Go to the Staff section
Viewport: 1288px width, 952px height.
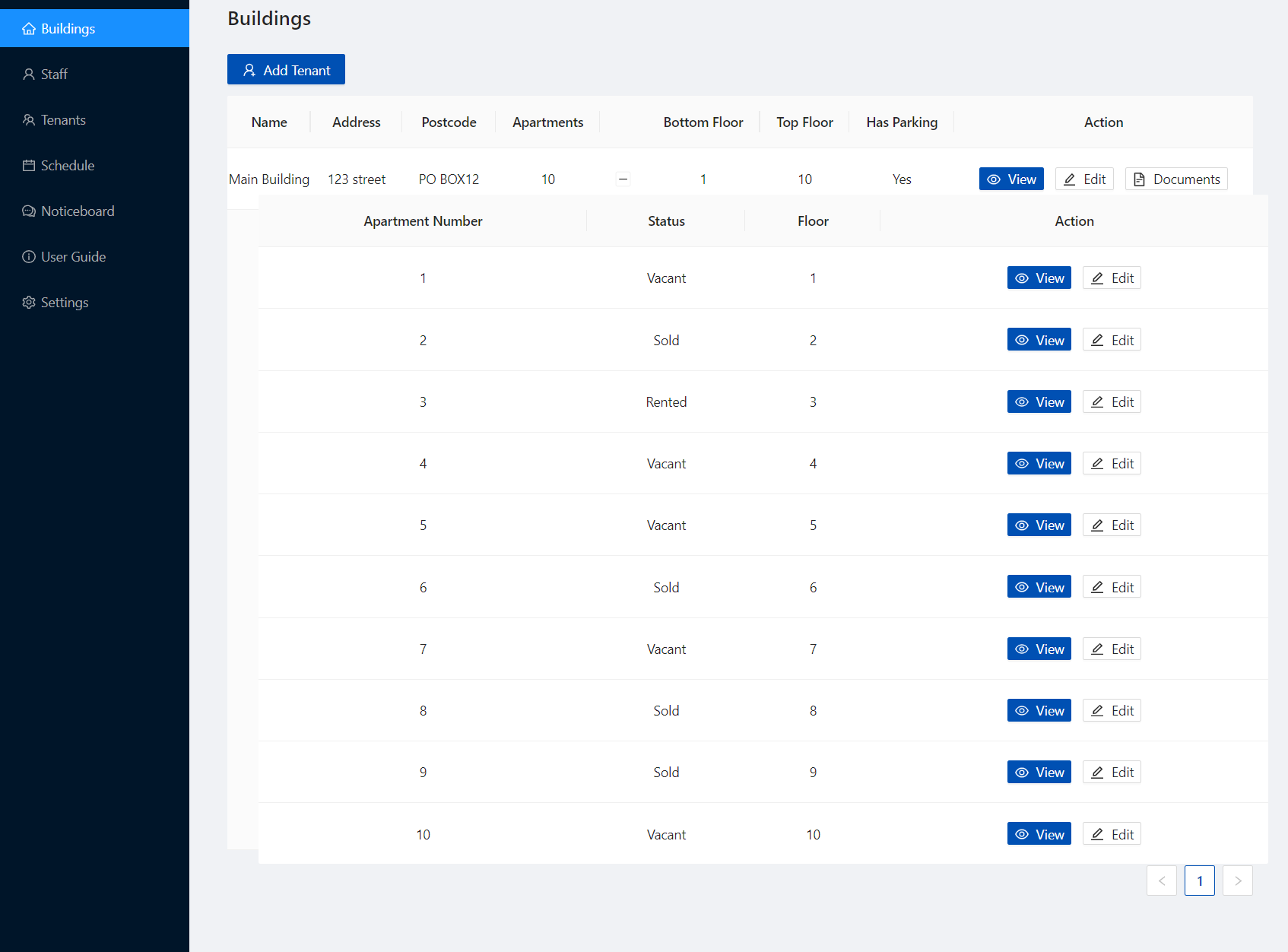[94, 74]
